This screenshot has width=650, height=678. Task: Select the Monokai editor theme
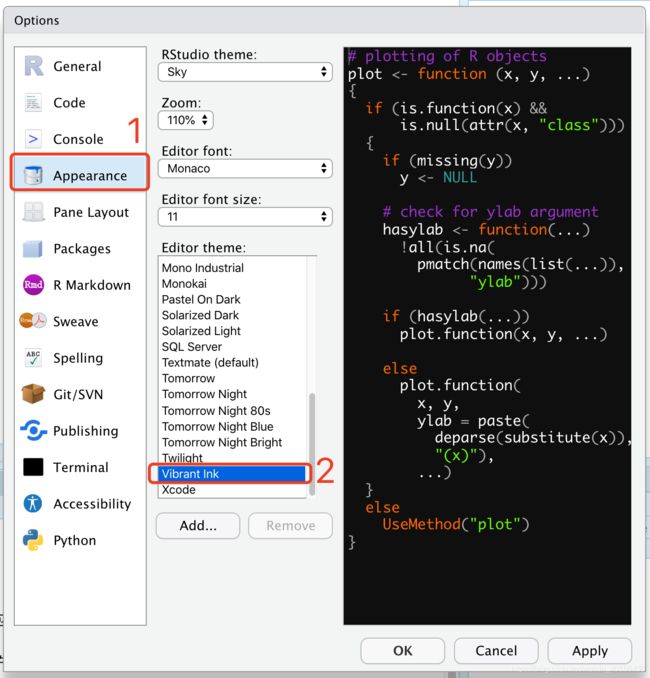click(x=233, y=284)
